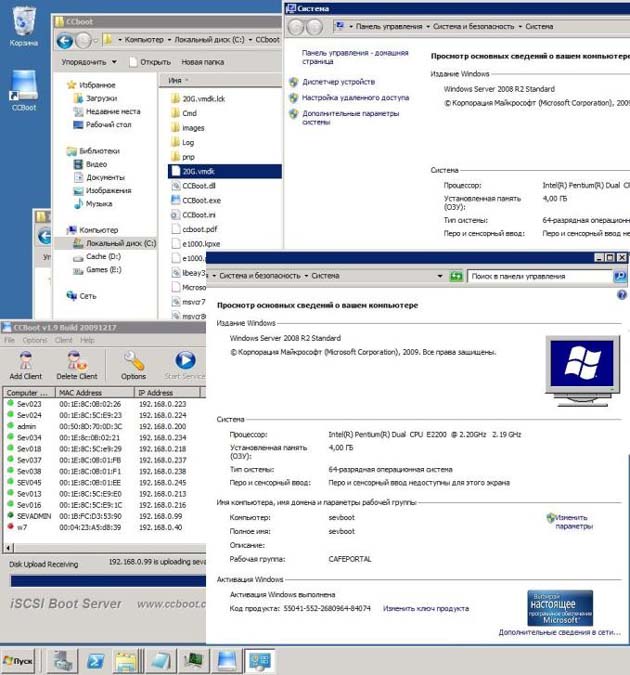Switch to System control panel taskbar button
The width and height of the screenshot is (630, 675).
tap(260, 660)
